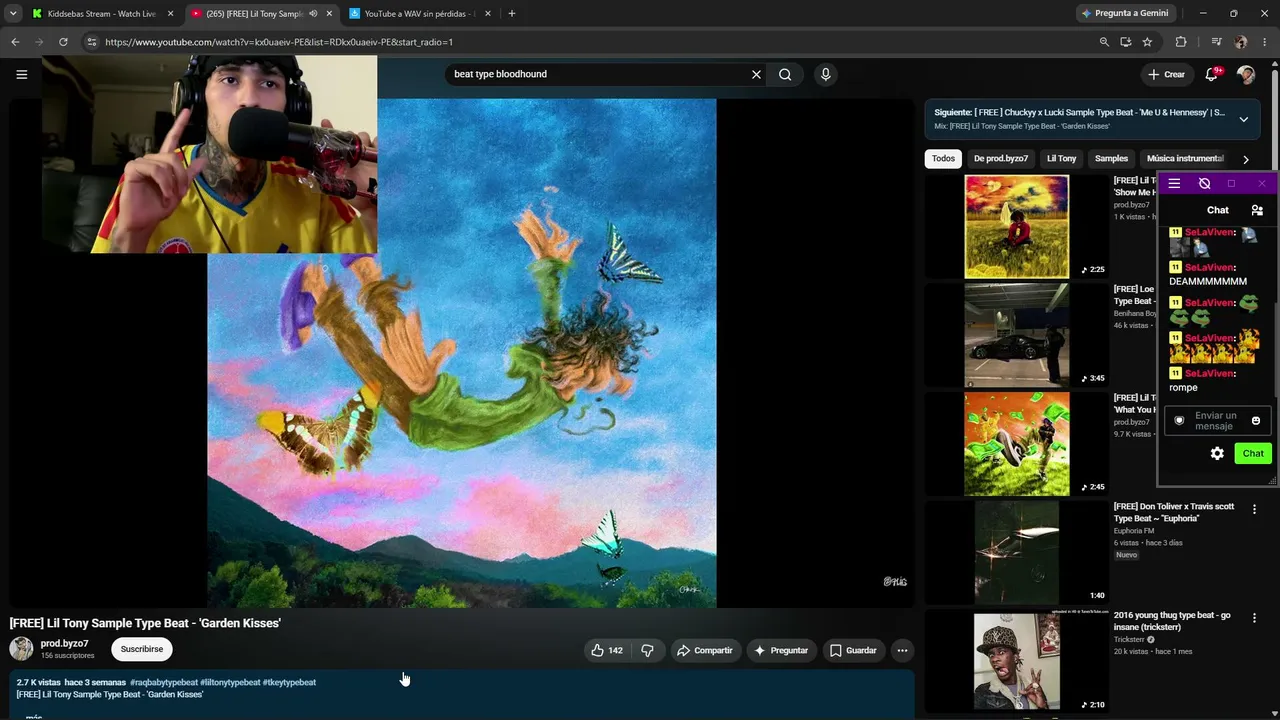
Task: Open browser media controls
Action: click(1216, 42)
